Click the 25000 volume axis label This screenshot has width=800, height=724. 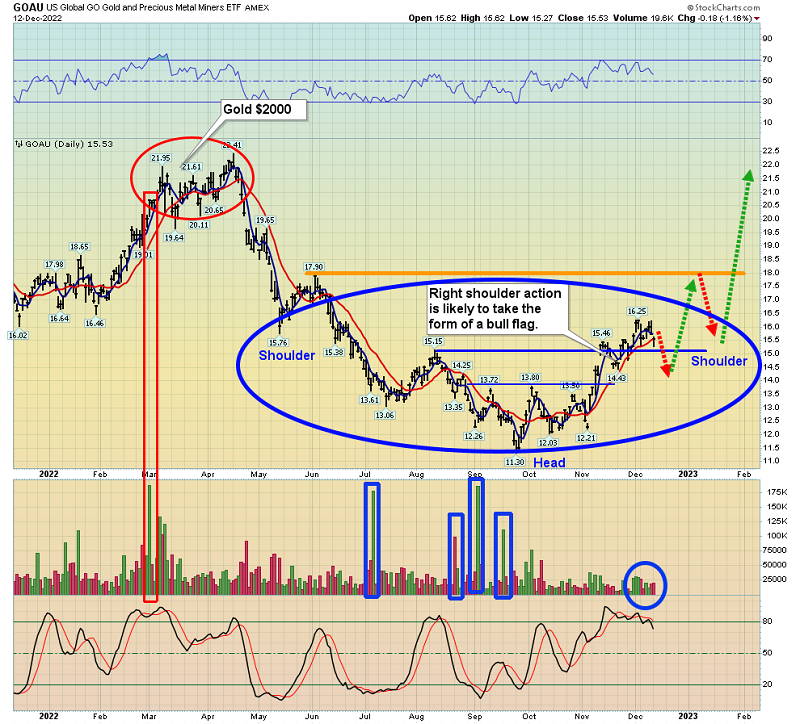(x=774, y=579)
